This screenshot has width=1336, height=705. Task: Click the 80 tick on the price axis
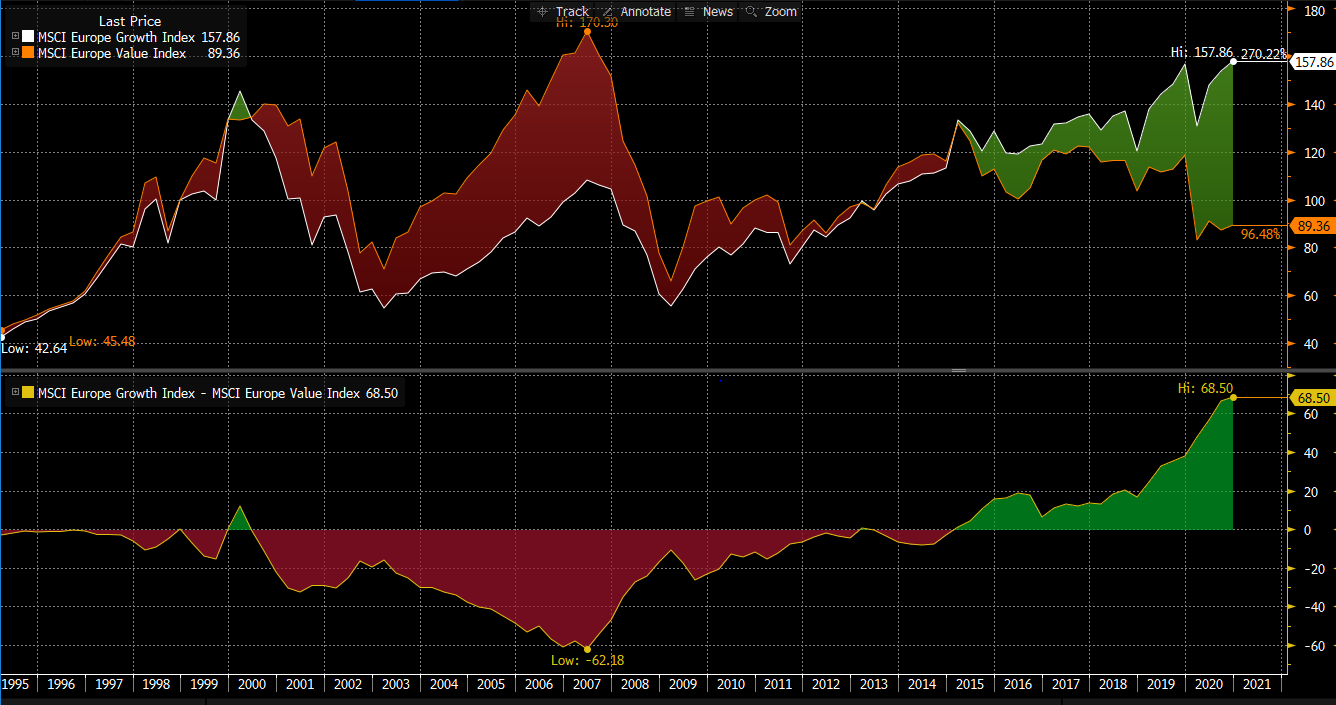point(1309,249)
